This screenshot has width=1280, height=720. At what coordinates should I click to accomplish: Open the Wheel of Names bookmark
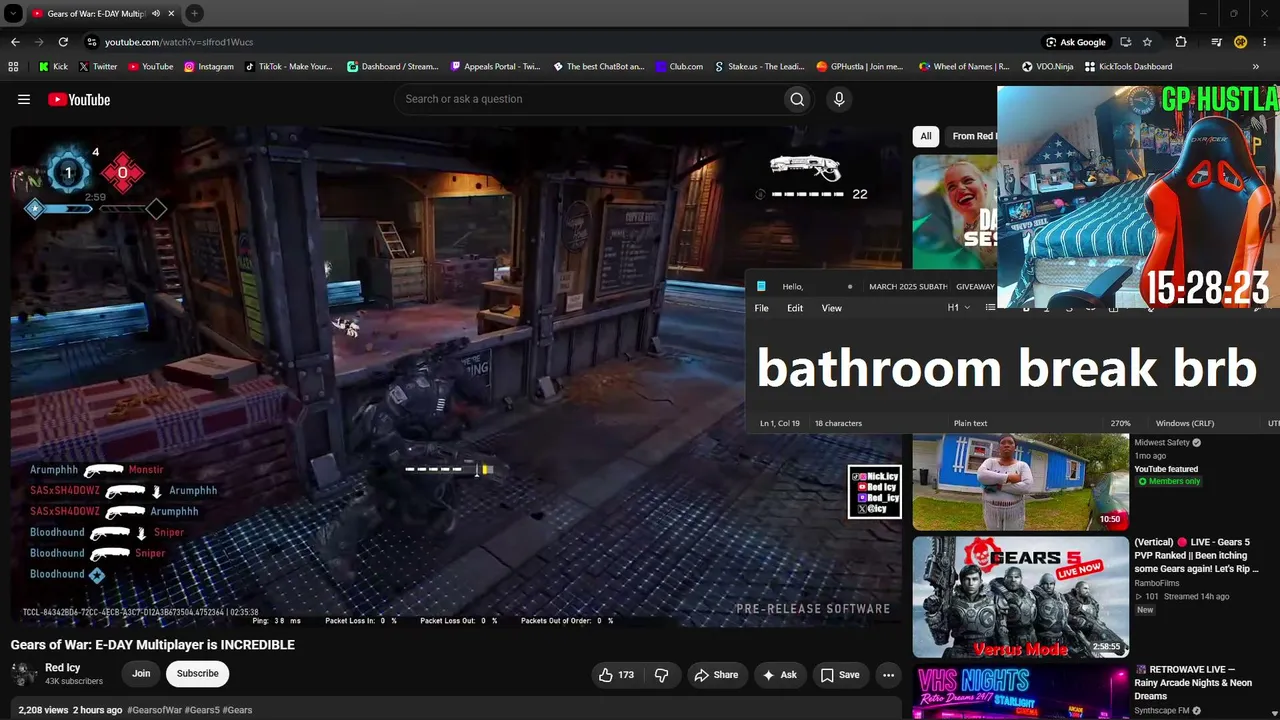[x=964, y=67]
